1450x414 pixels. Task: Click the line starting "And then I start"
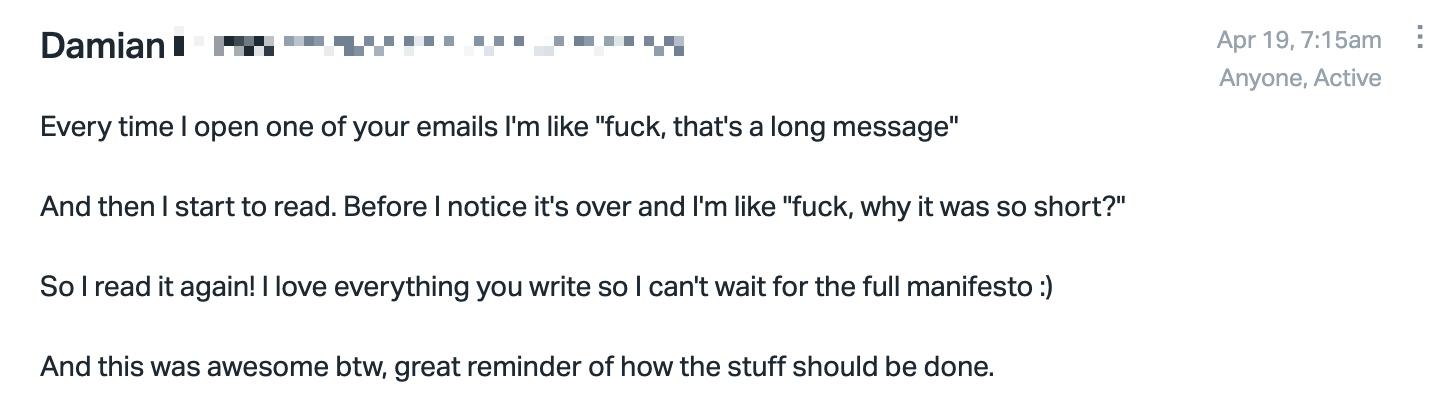point(584,209)
